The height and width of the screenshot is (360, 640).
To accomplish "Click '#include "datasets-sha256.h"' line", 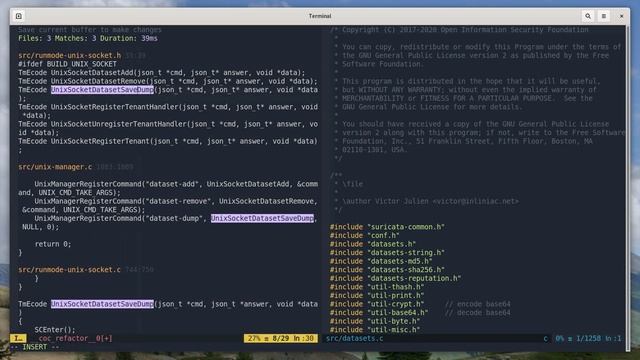I will coord(387,270).
